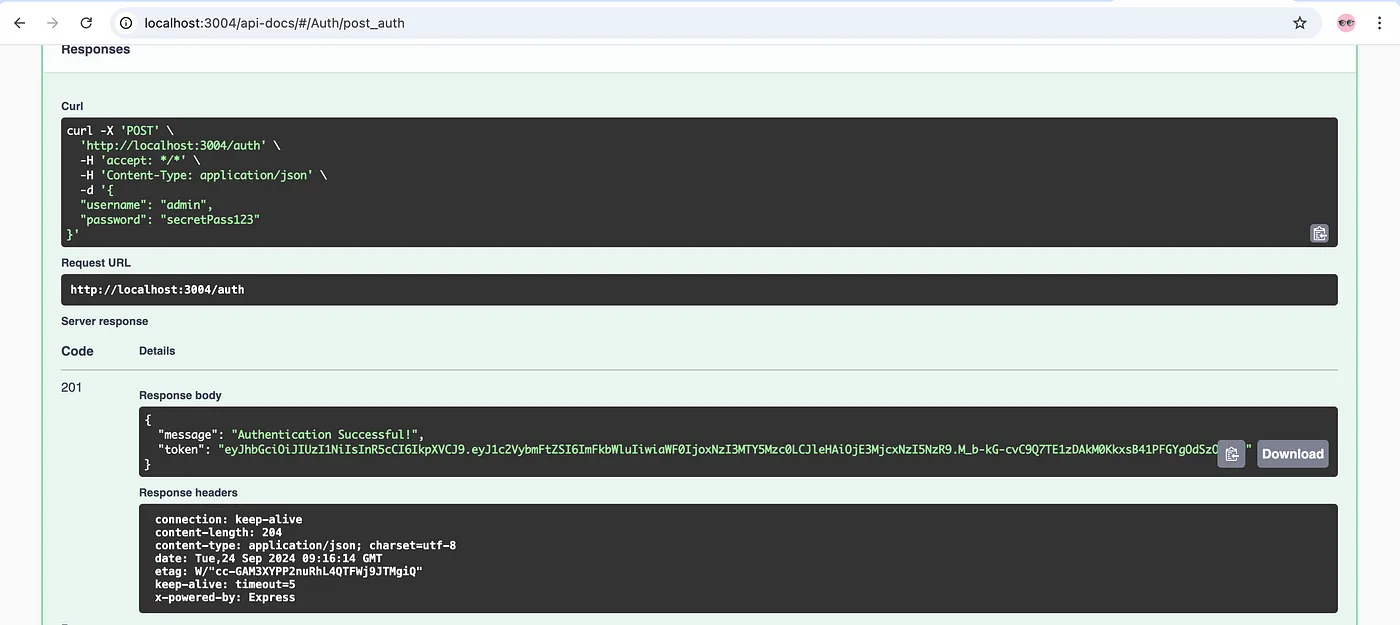Image resolution: width=1400 pixels, height=625 pixels.
Task: Click the Responses section heading
Action: tap(96, 49)
